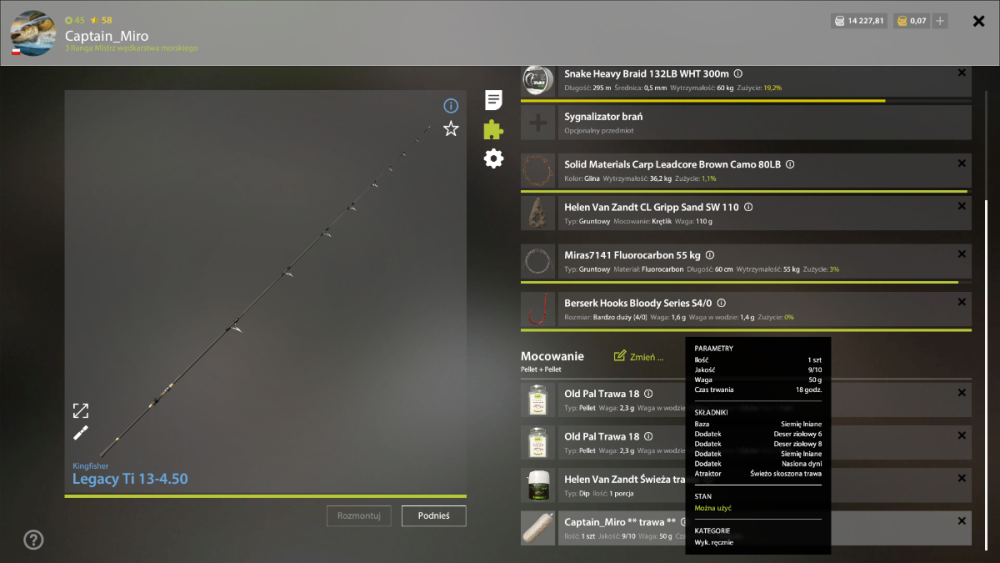This screenshot has width=1000, height=563.
Task: Click the pencil rename icon
Action: 80,434
